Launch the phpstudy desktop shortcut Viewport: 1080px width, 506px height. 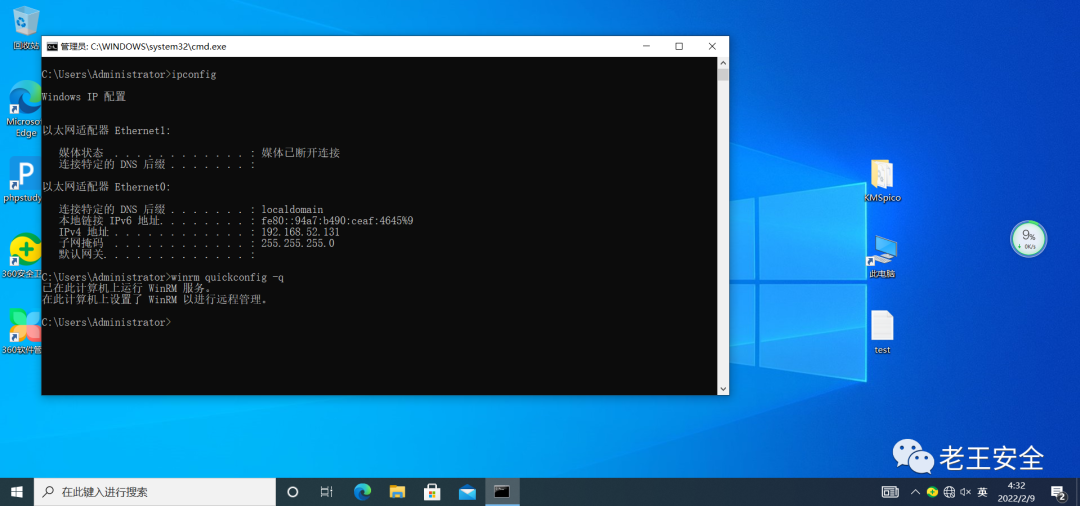(x=24, y=174)
